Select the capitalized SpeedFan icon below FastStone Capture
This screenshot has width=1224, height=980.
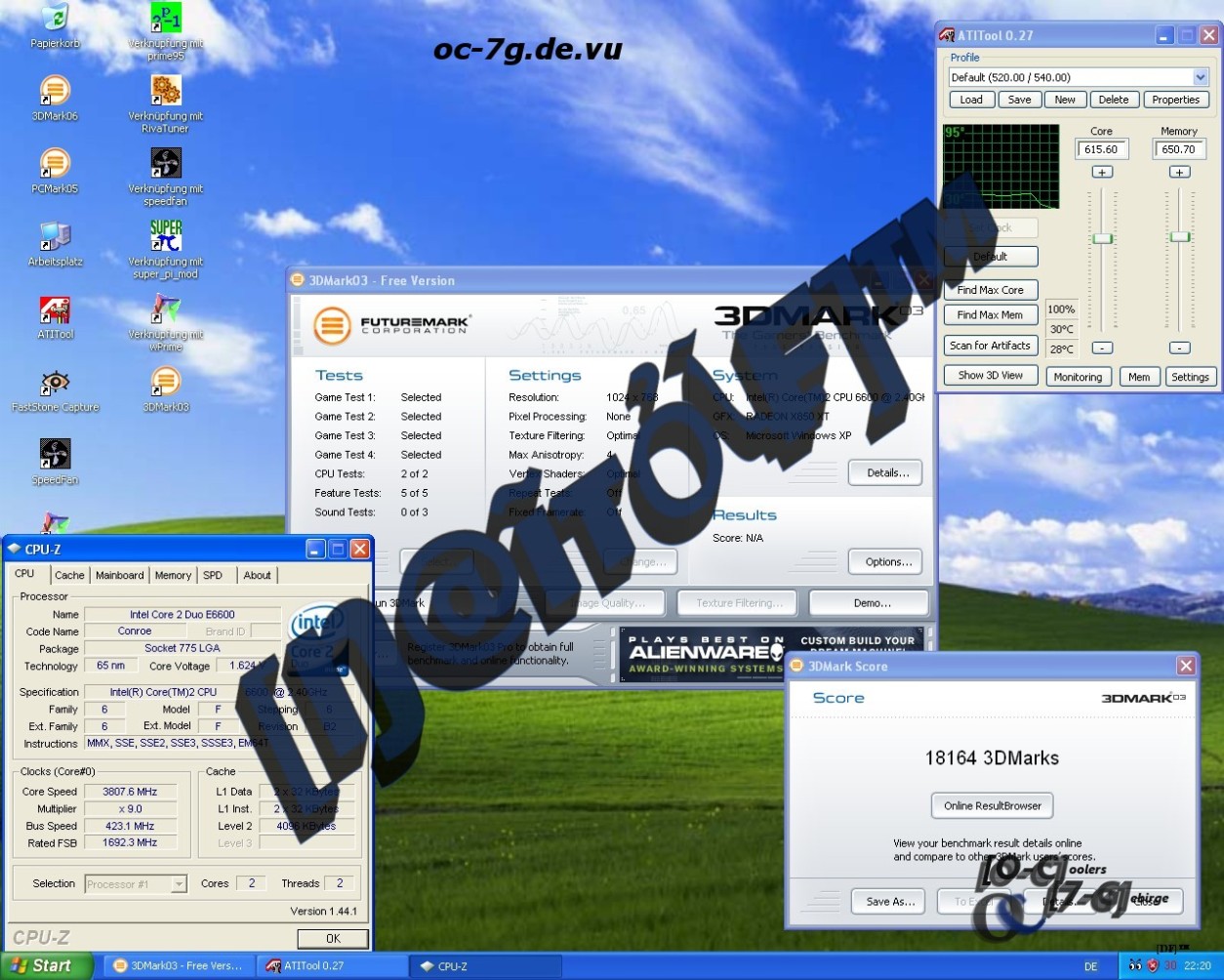click(x=55, y=455)
